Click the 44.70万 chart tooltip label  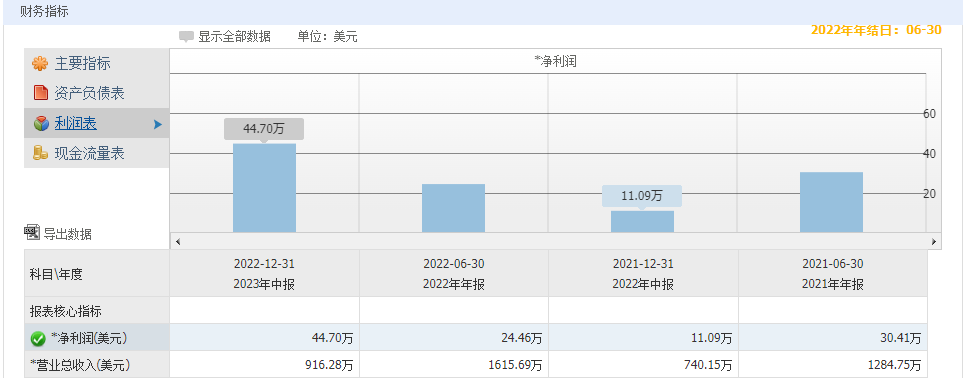click(x=264, y=129)
